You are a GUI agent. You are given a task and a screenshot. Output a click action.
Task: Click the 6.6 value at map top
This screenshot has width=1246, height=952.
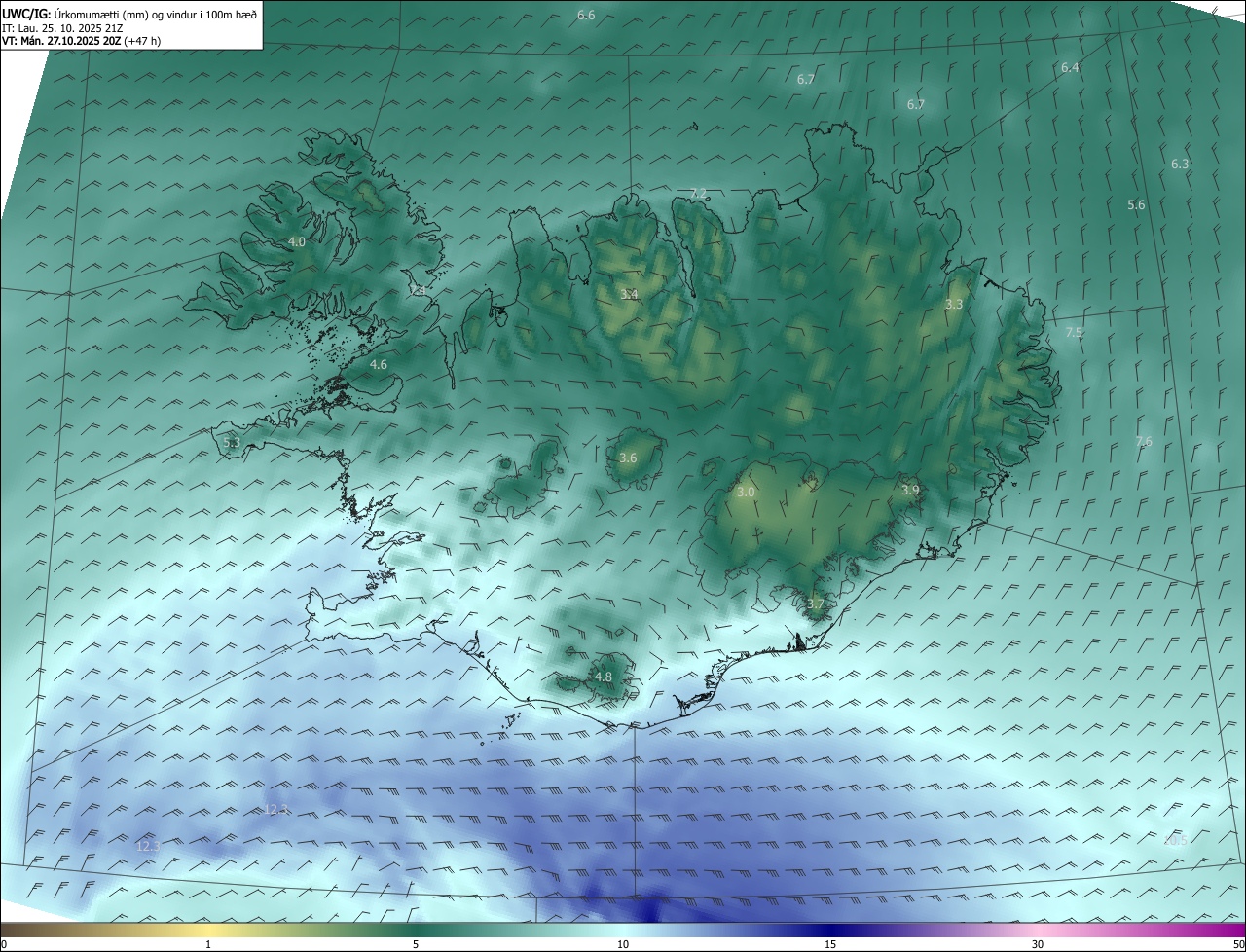586,15
